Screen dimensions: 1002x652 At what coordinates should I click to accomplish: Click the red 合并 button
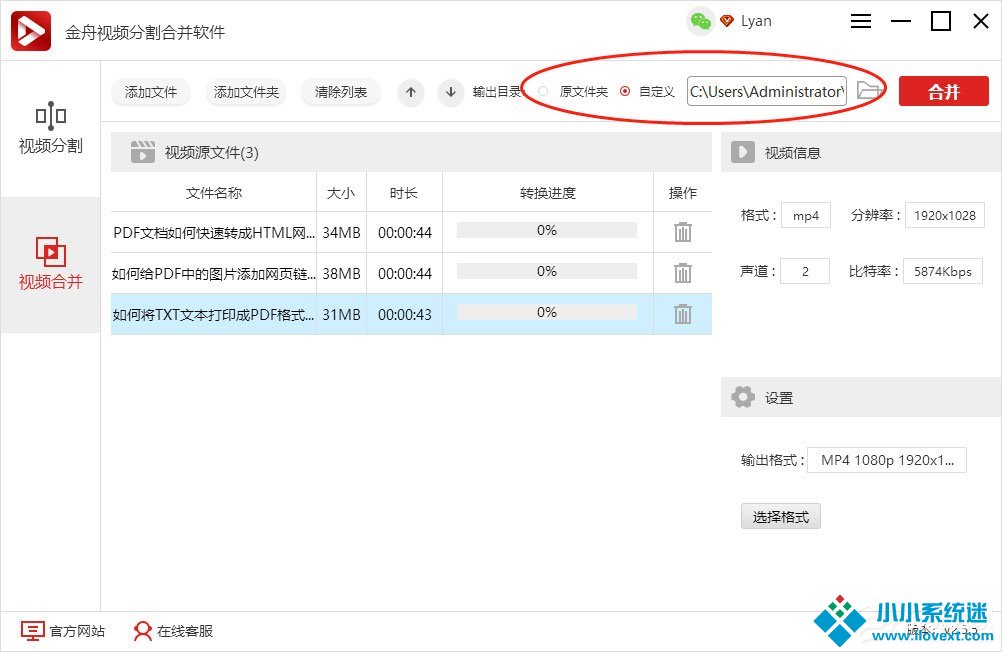943,92
